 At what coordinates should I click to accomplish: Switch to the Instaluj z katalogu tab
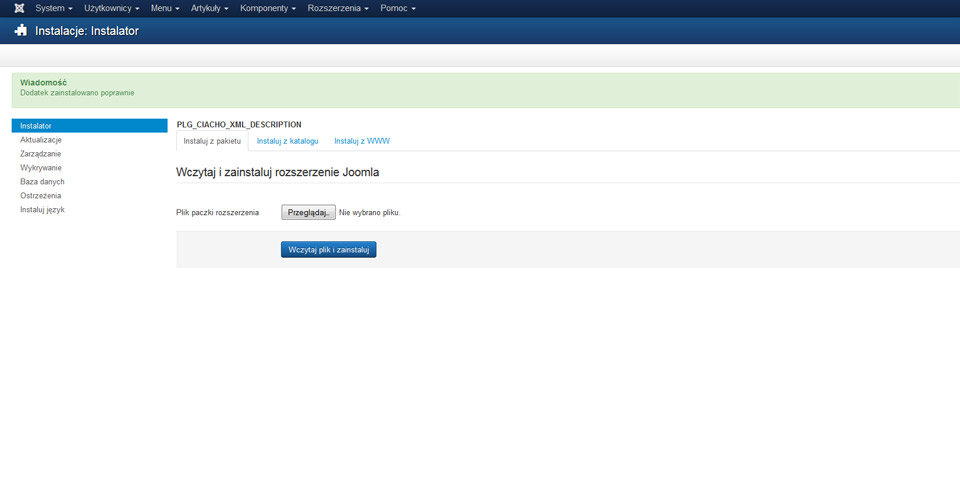coord(287,141)
